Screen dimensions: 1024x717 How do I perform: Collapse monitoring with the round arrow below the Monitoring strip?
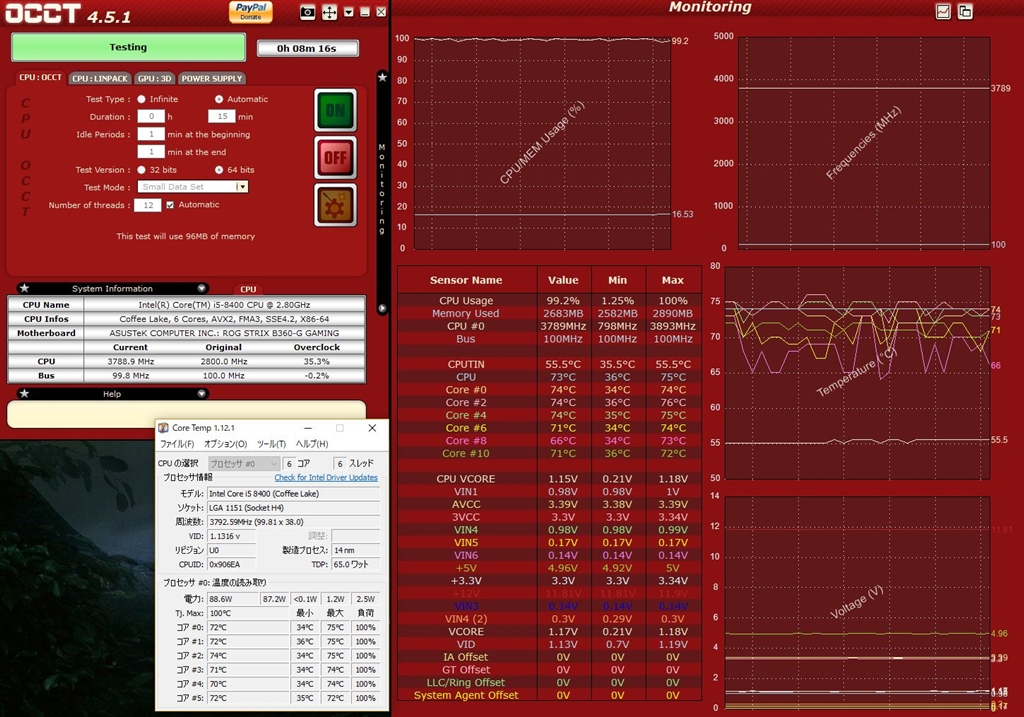[383, 308]
